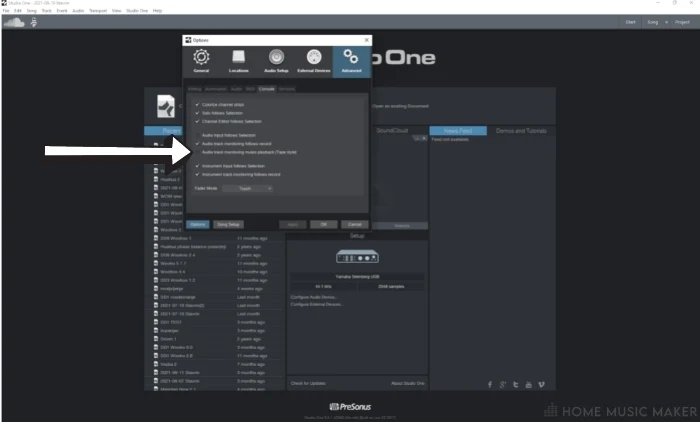Open the Facebook link icon
700x422 pixels.
tap(490, 384)
